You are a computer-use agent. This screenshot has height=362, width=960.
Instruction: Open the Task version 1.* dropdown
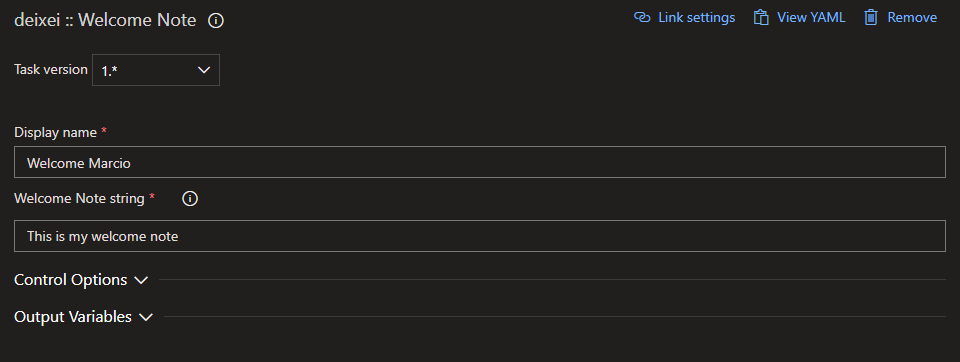pyautogui.click(x=156, y=70)
